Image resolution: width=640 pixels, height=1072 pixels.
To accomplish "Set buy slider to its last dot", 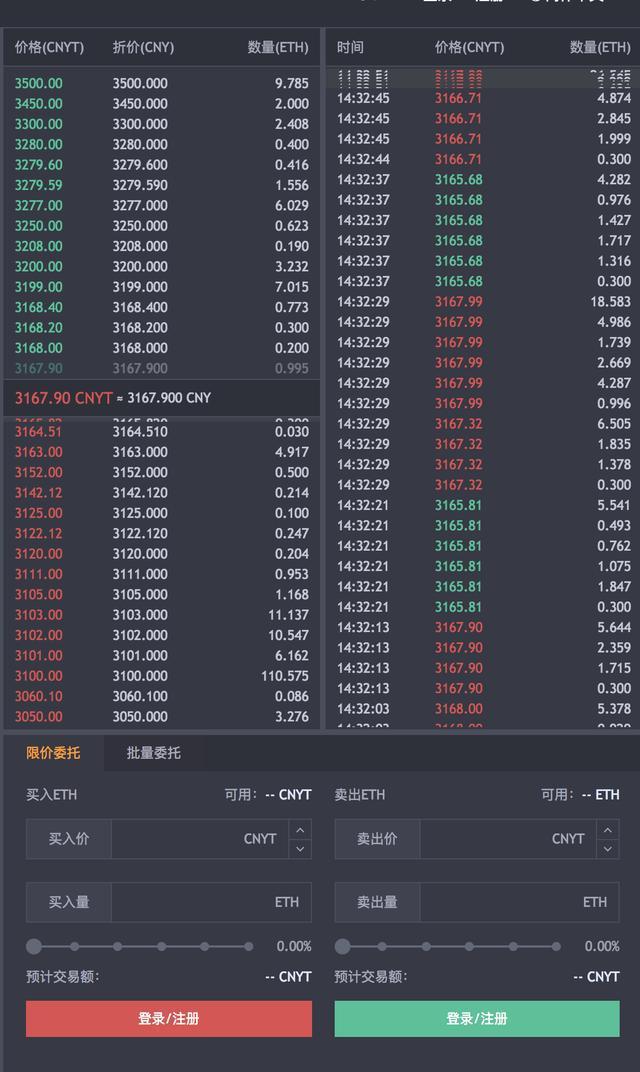I will [249, 946].
